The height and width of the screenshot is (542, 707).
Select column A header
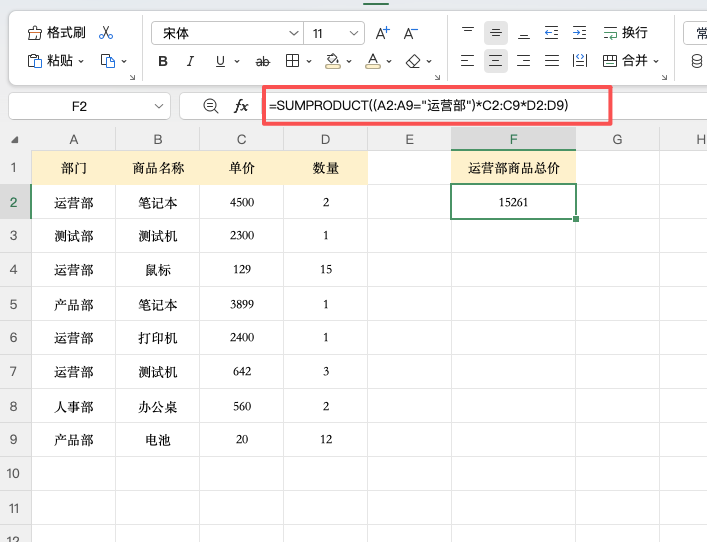point(73,139)
